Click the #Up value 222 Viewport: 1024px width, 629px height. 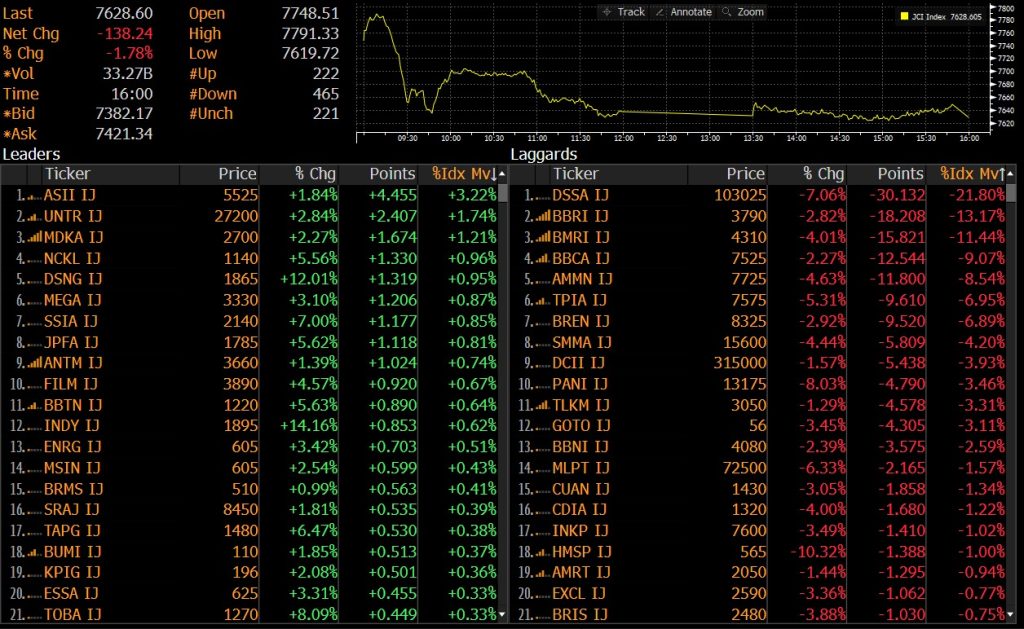pos(326,74)
